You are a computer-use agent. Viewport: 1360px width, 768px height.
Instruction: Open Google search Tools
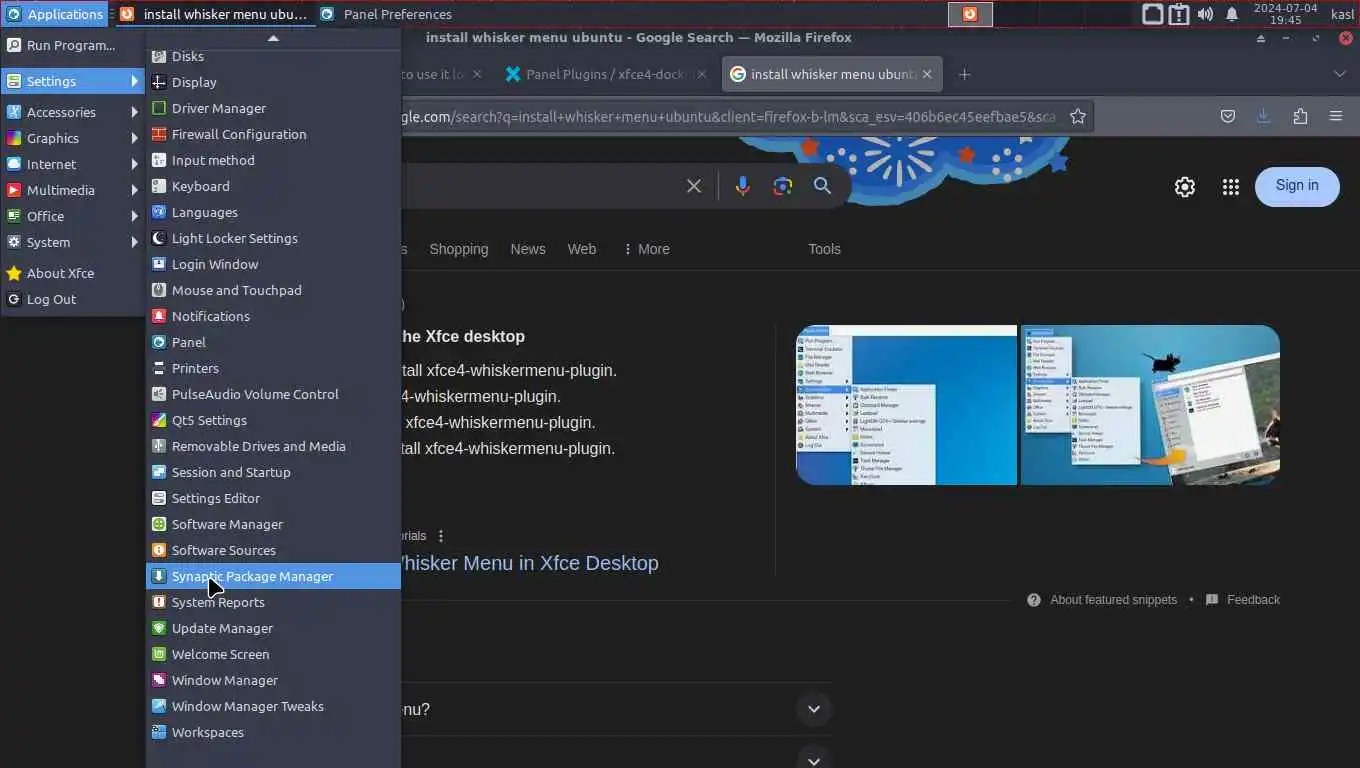(x=824, y=249)
